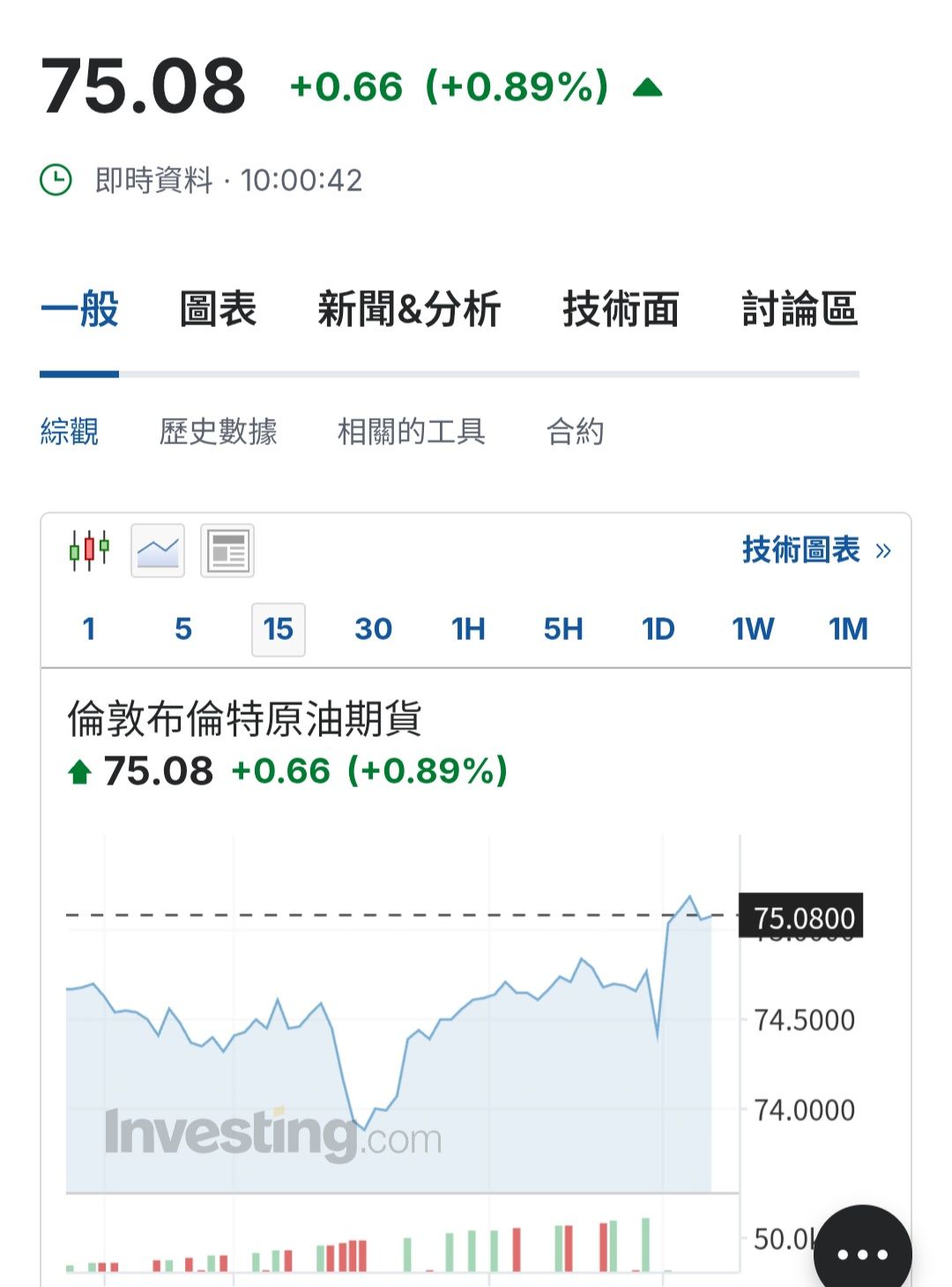
Task: Select the 30 minute interval
Action: tap(373, 629)
